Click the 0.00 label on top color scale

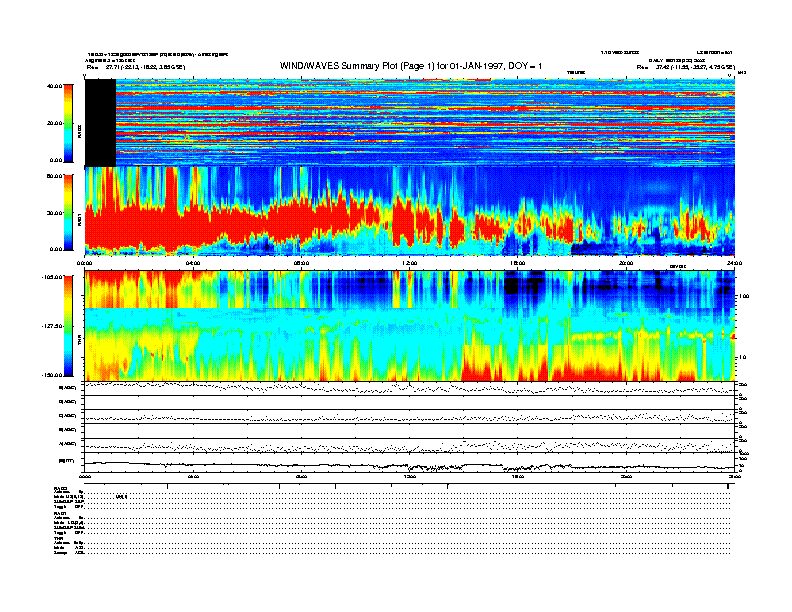(x=56, y=160)
